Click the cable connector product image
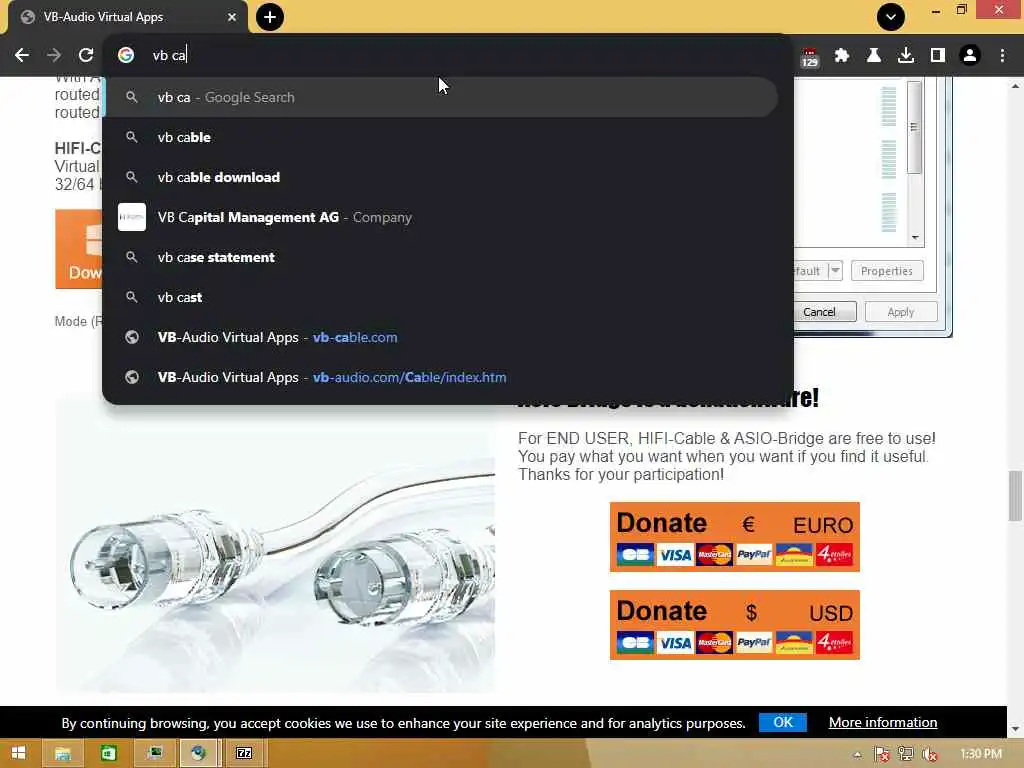This screenshot has width=1024, height=768. (x=275, y=549)
